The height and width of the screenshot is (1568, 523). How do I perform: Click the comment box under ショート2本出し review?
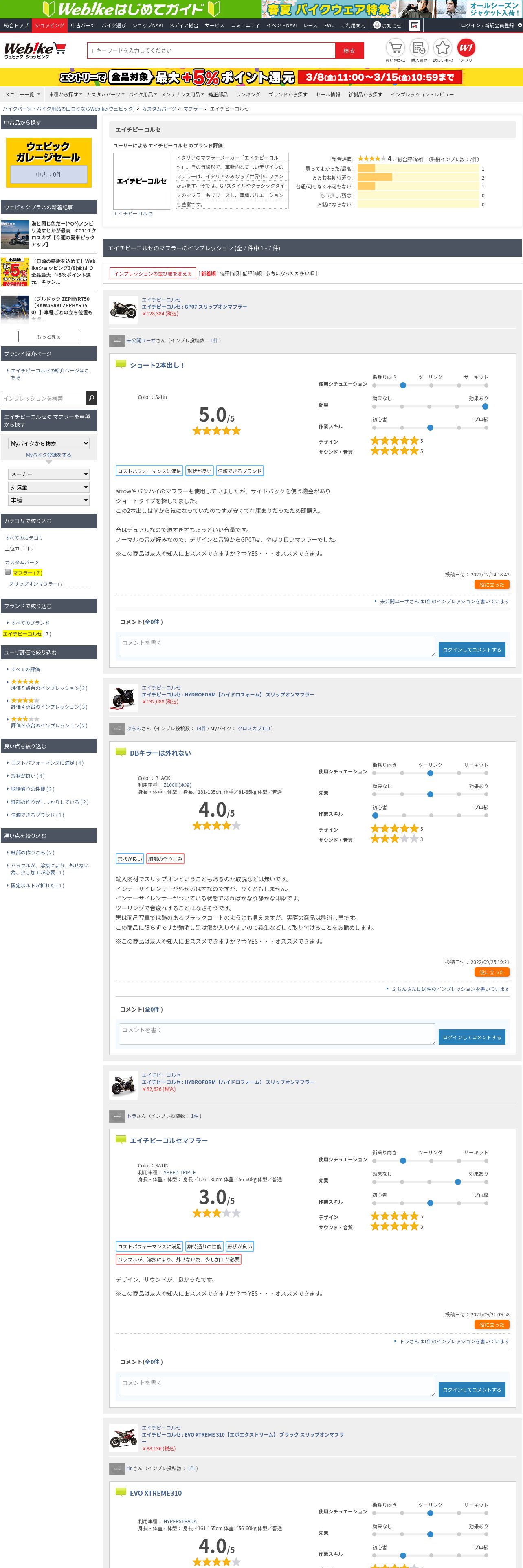pyautogui.click(x=278, y=646)
